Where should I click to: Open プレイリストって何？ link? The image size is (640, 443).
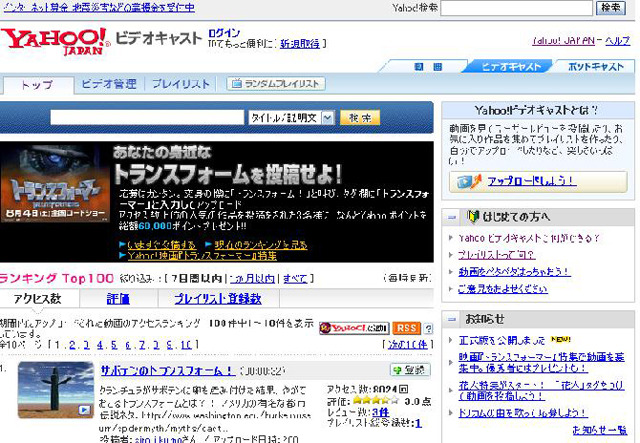tap(496, 255)
